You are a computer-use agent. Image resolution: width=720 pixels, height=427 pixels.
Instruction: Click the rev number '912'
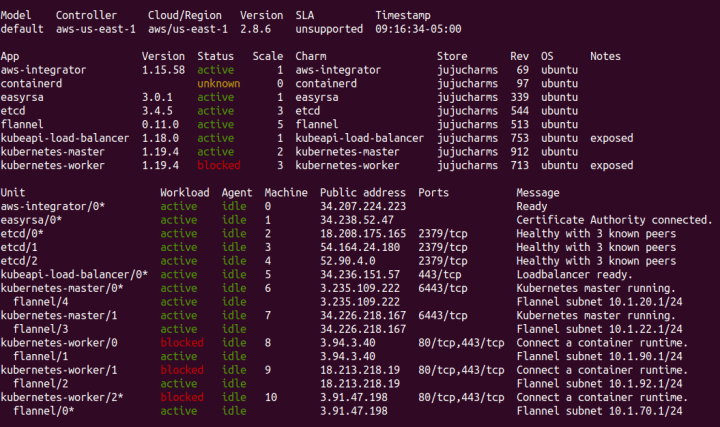519,152
